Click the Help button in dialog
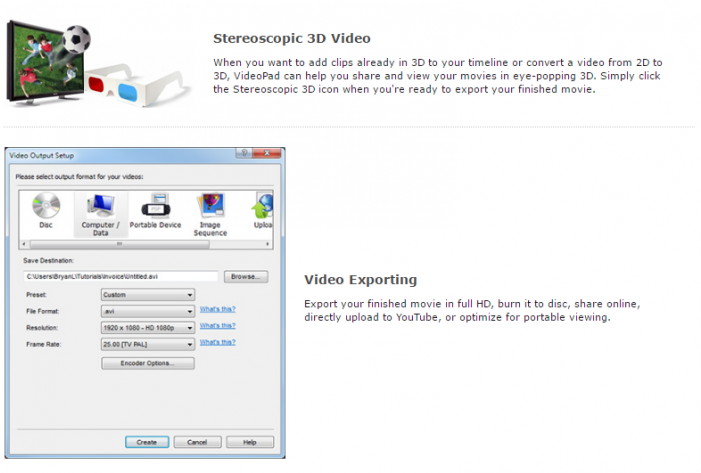Screen dimensions: 701x473 (249, 442)
